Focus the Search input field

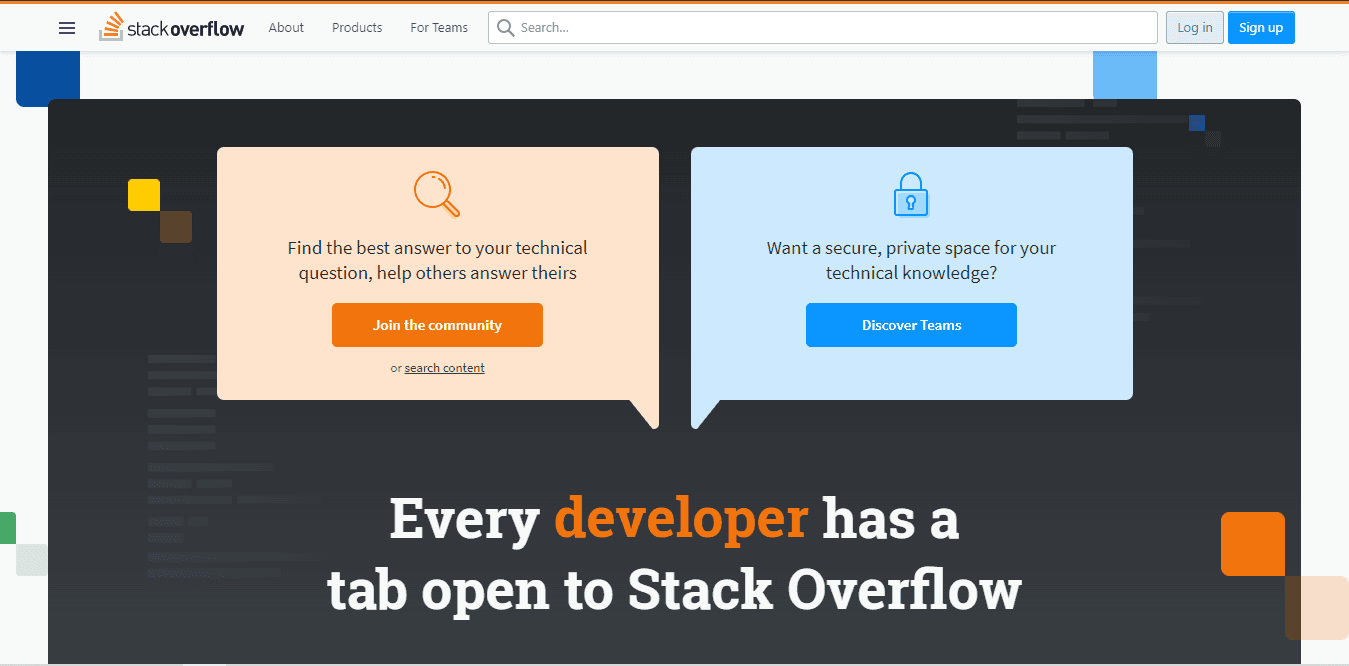coord(830,28)
